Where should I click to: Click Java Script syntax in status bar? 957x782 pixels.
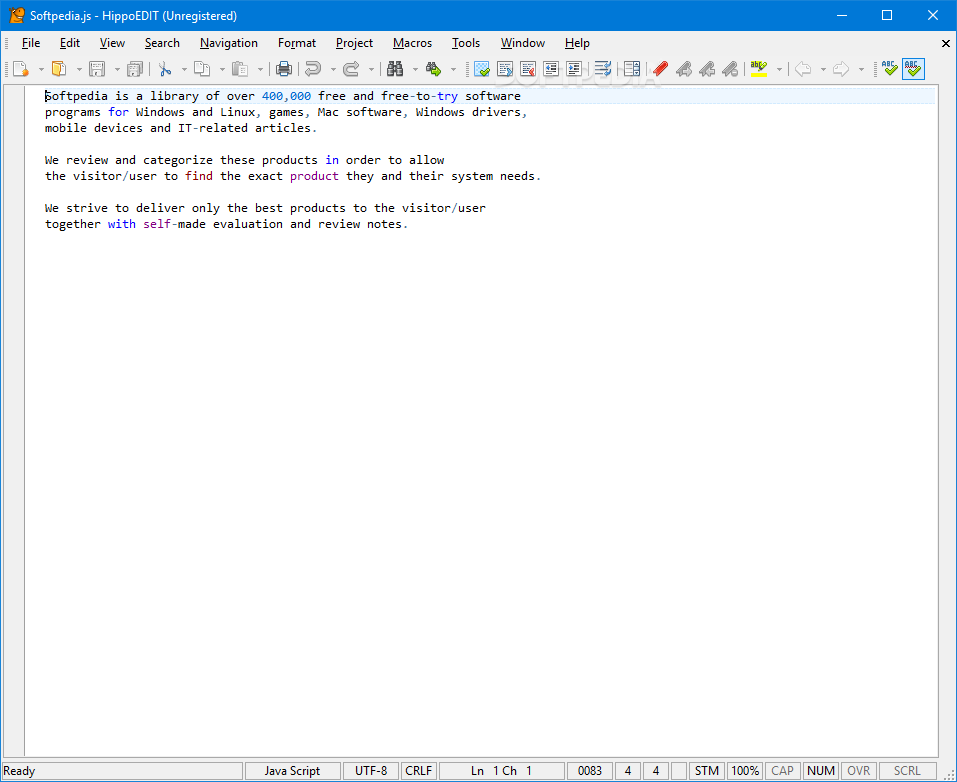(292, 771)
